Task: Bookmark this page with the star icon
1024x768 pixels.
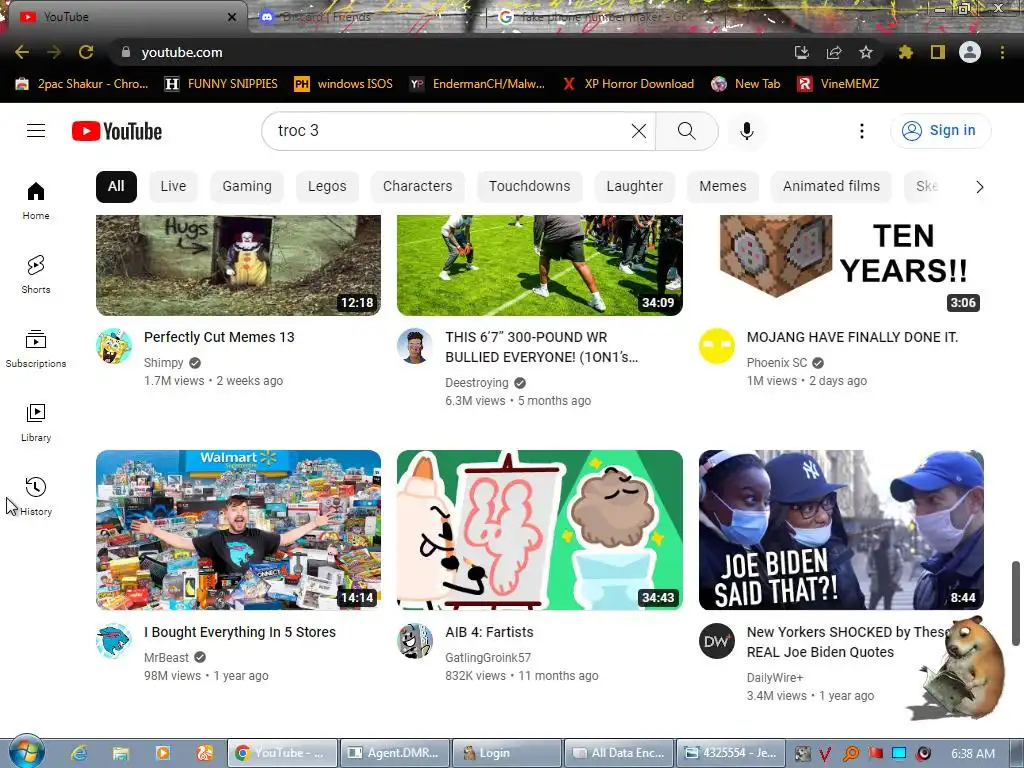Action: click(x=866, y=52)
